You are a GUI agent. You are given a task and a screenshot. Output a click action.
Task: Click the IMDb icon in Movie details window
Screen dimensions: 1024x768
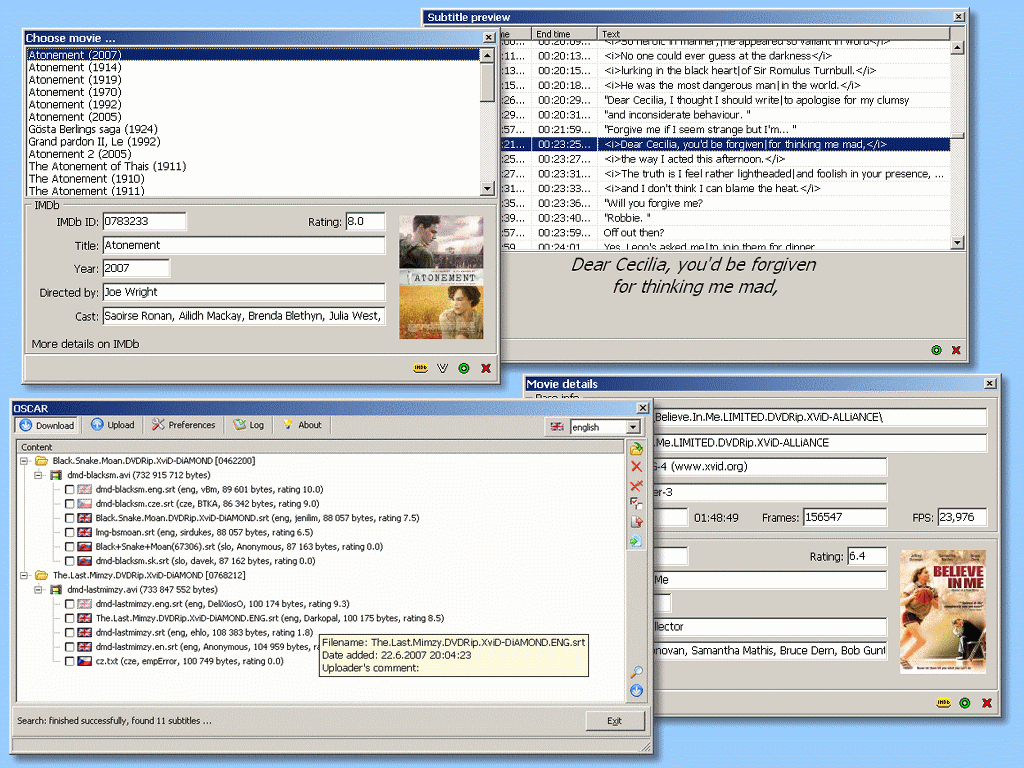pyautogui.click(x=944, y=703)
